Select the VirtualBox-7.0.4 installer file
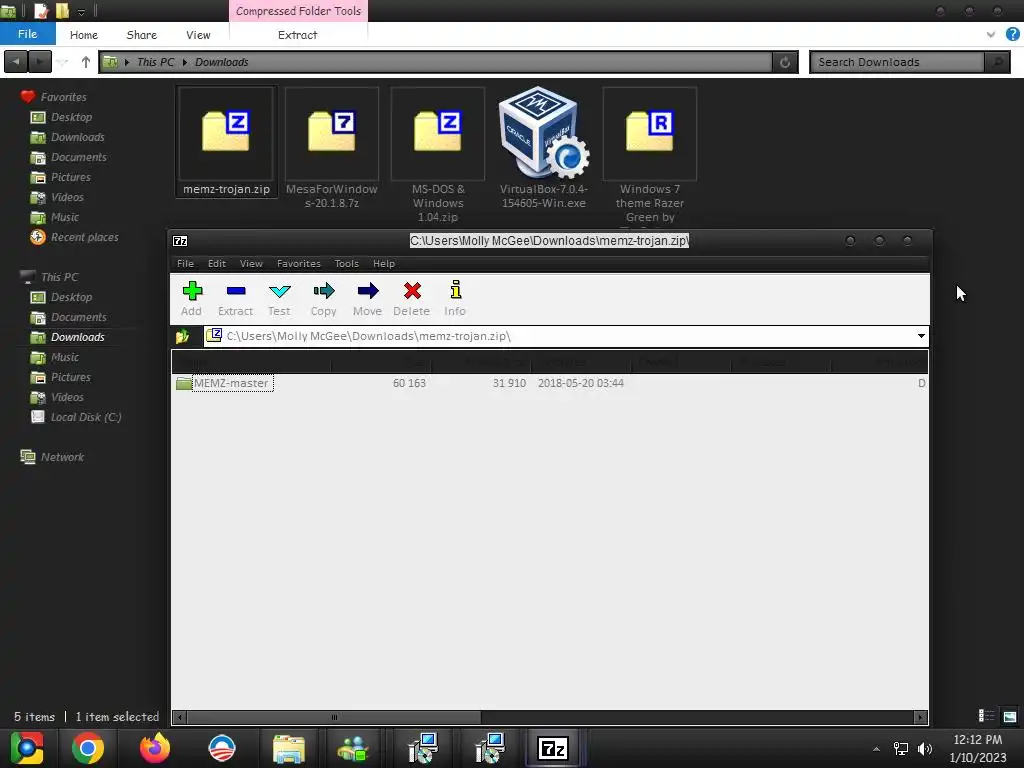The height and width of the screenshot is (768, 1024). click(543, 148)
